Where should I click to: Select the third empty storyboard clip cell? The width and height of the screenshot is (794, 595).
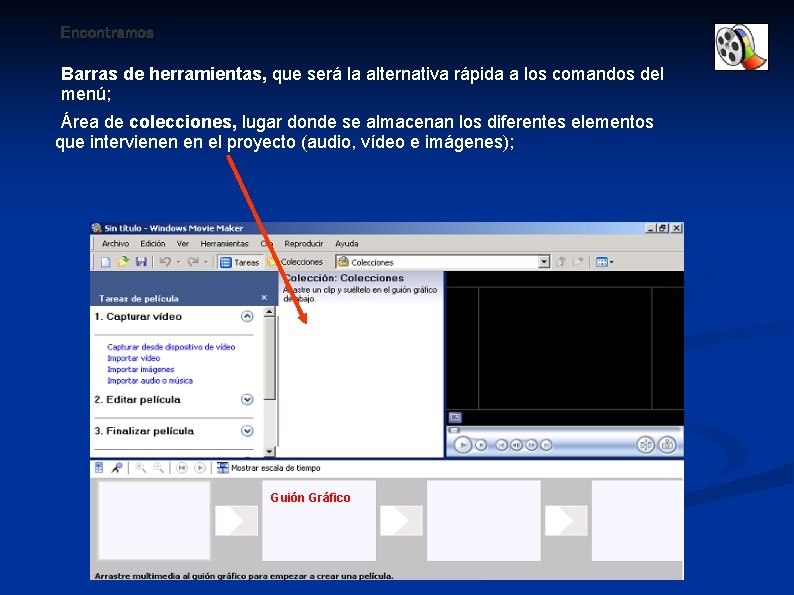484,521
